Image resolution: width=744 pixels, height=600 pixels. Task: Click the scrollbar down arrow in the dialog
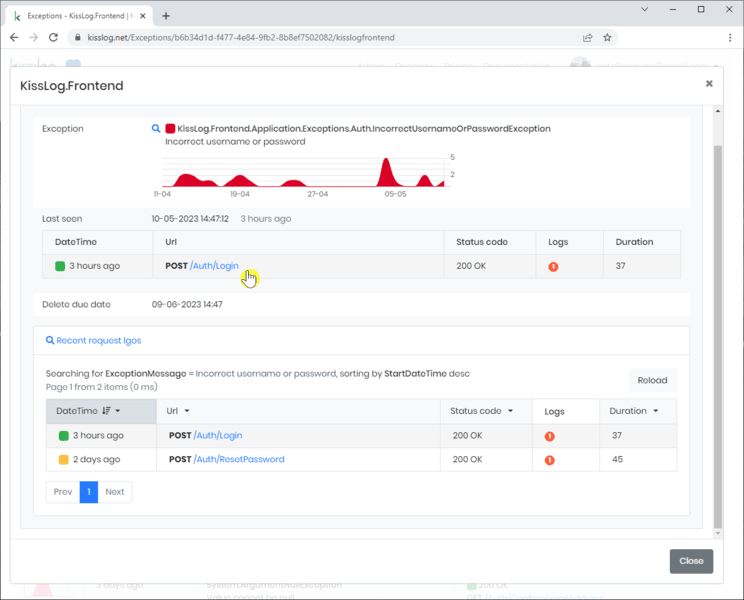(717, 533)
